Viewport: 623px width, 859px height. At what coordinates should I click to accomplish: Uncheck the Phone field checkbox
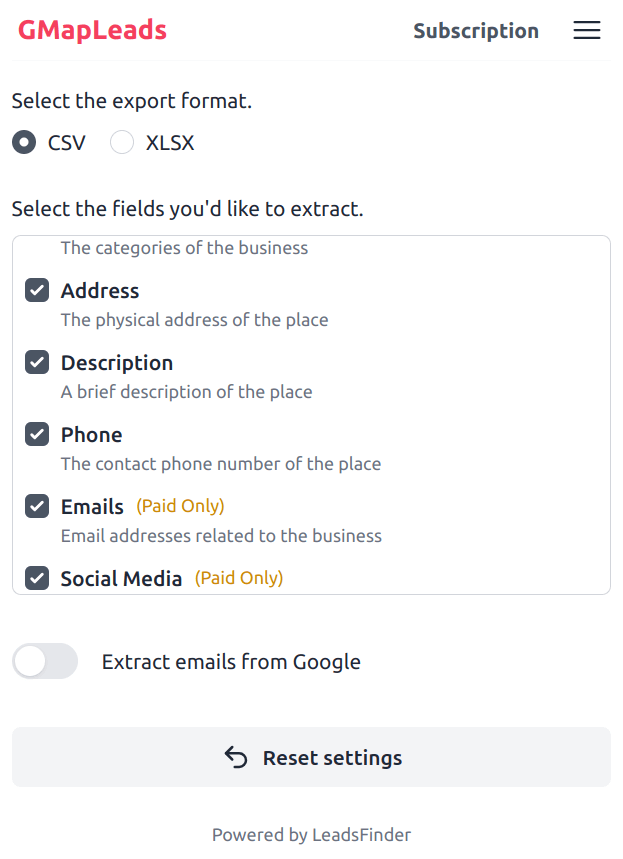click(37, 435)
